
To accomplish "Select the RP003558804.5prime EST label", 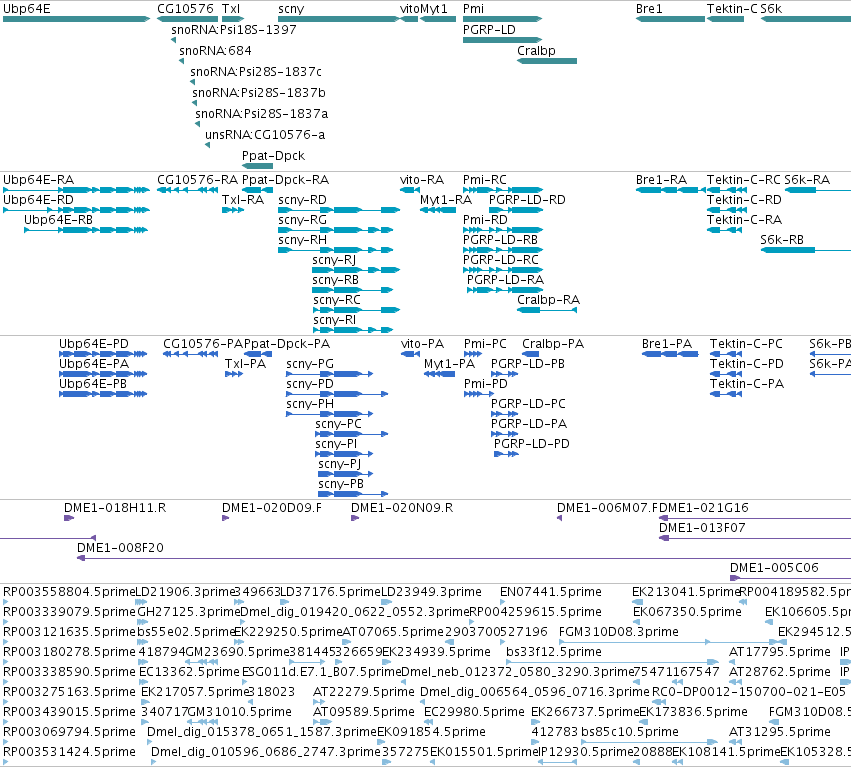I will pos(69,592).
